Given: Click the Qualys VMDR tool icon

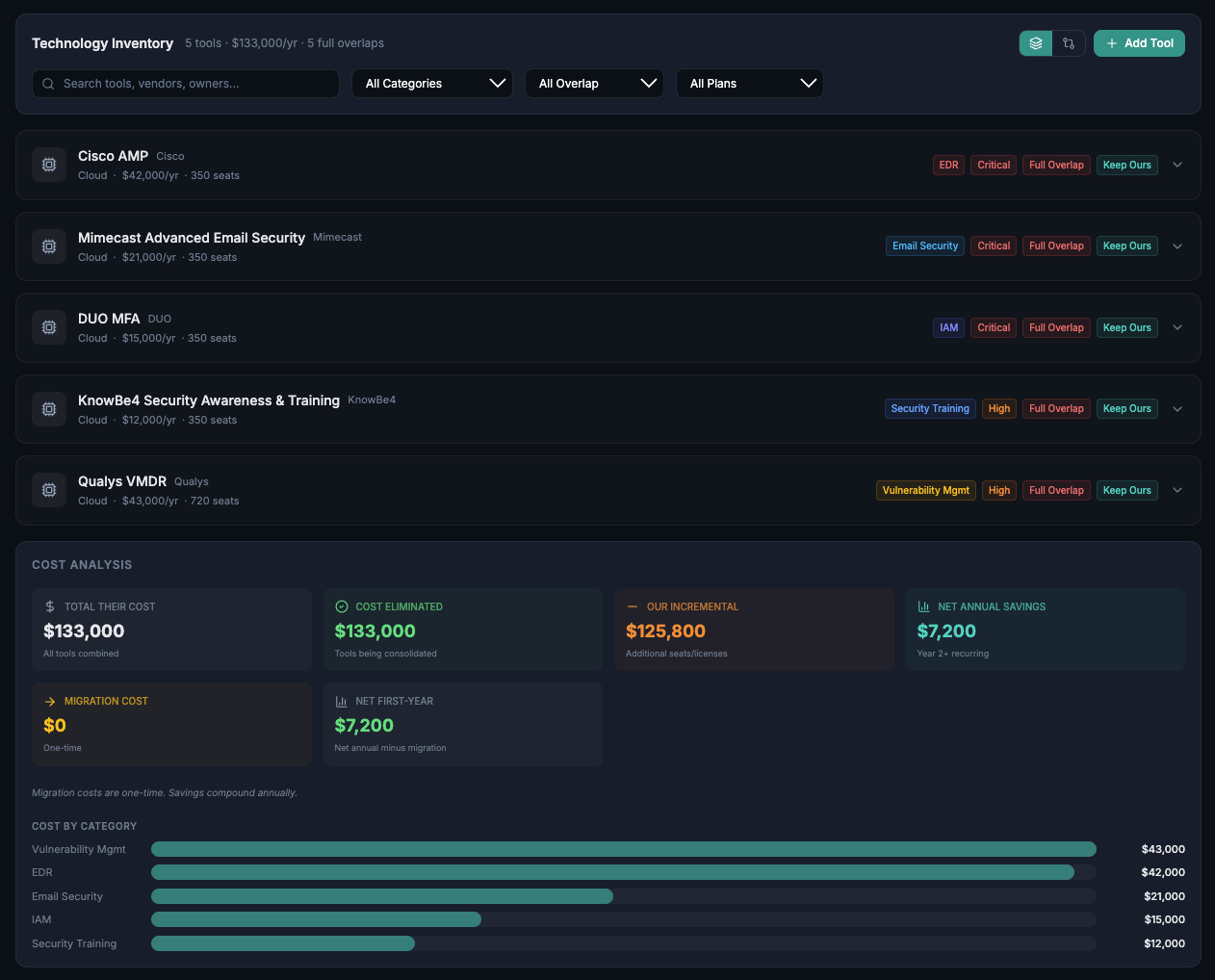Looking at the screenshot, I should (49, 490).
